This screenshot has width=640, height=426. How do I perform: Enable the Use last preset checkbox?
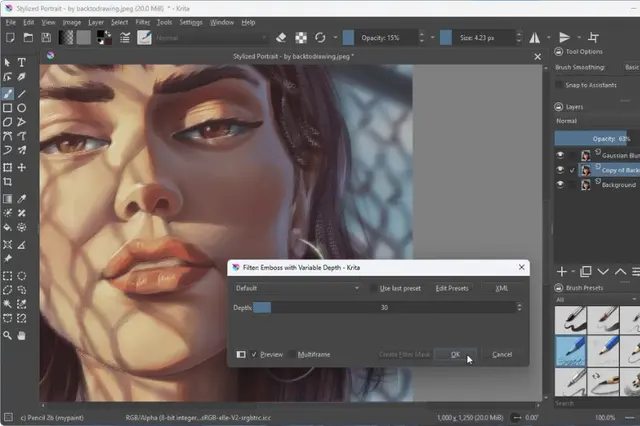373,288
